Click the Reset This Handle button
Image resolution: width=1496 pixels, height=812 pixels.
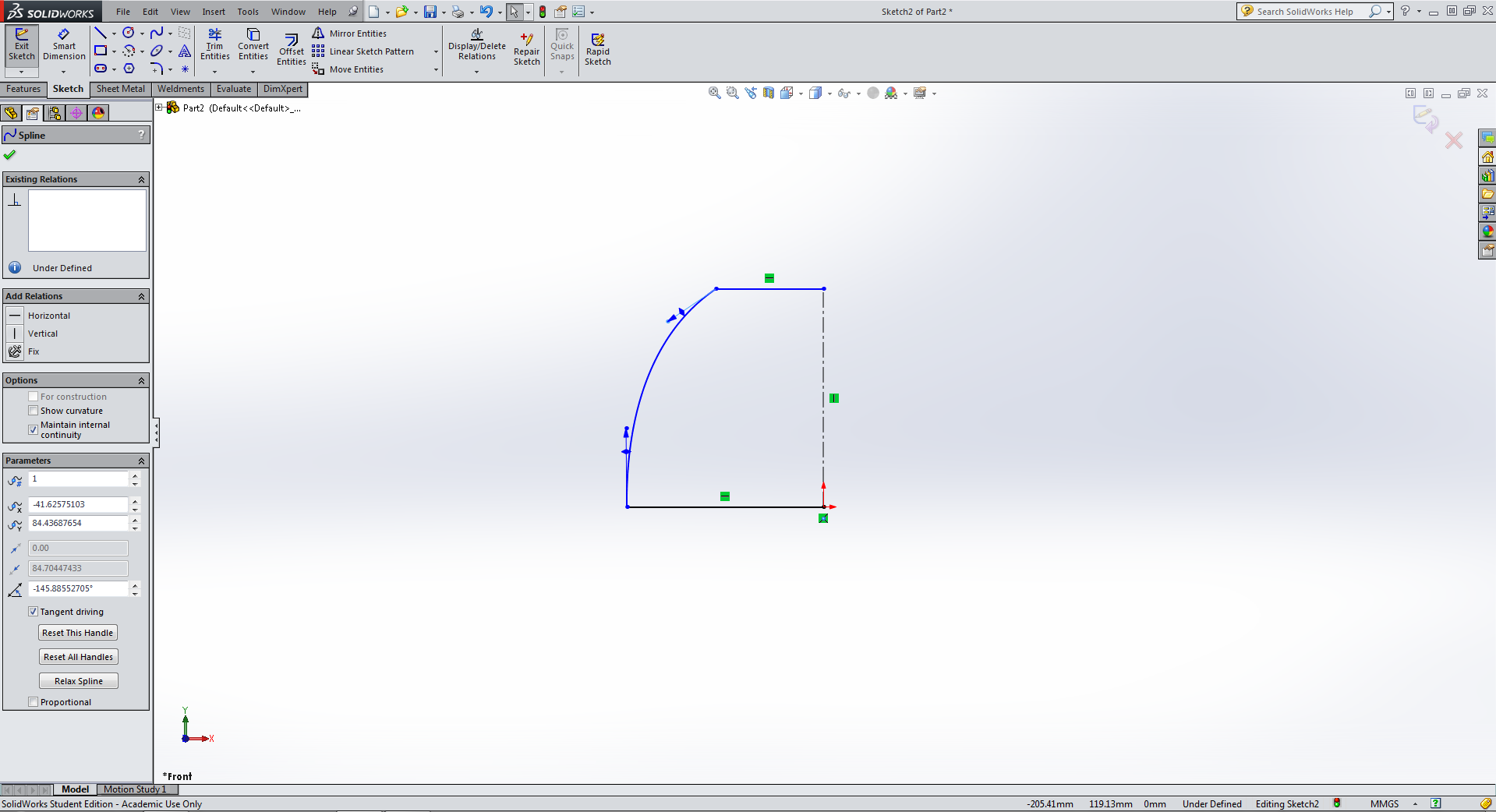pyautogui.click(x=78, y=633)
